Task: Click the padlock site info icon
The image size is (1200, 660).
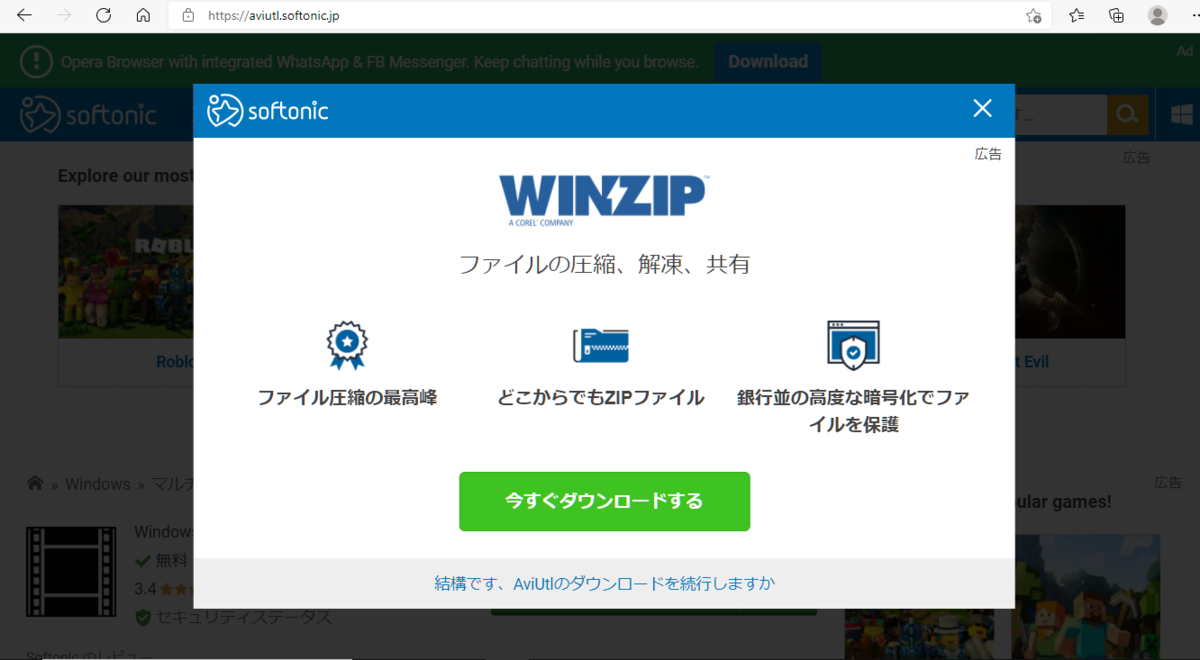Action: point(187,16)
